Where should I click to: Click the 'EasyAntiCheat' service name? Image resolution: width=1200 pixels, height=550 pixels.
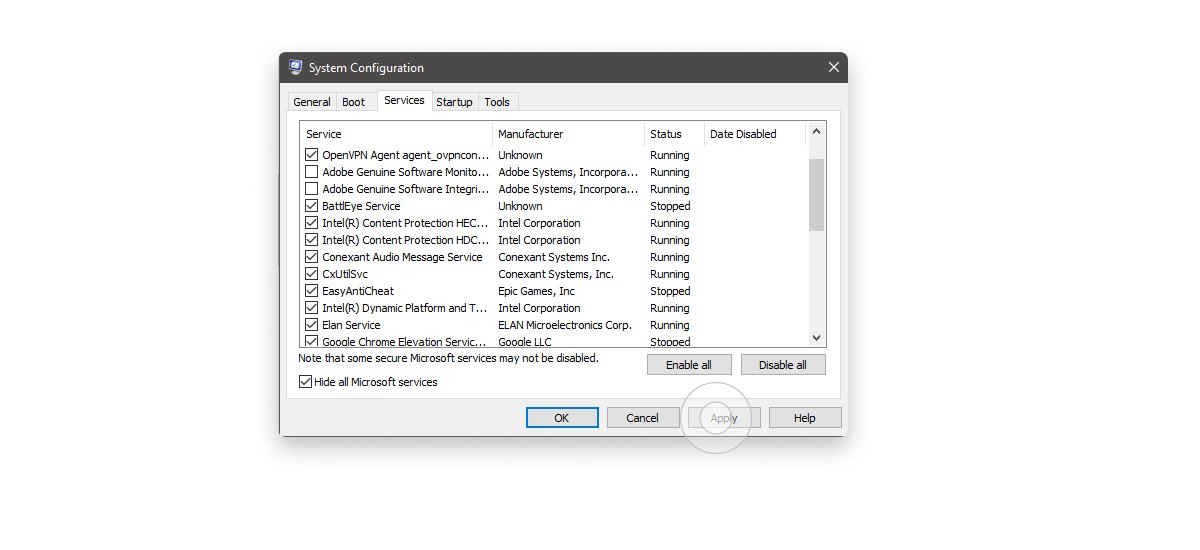click(x=358, y=291)
